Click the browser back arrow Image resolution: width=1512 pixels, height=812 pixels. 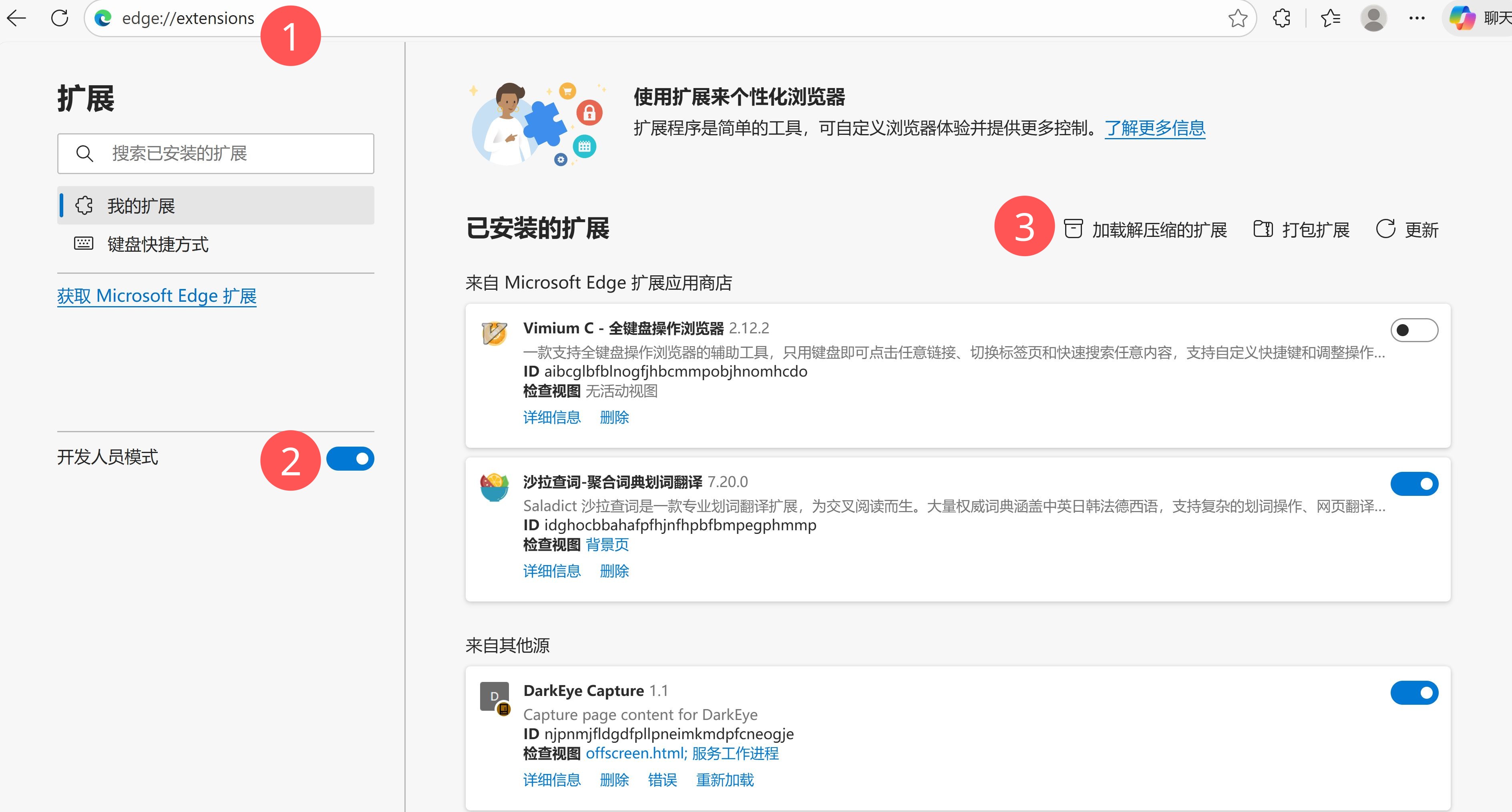pos(16,18)
